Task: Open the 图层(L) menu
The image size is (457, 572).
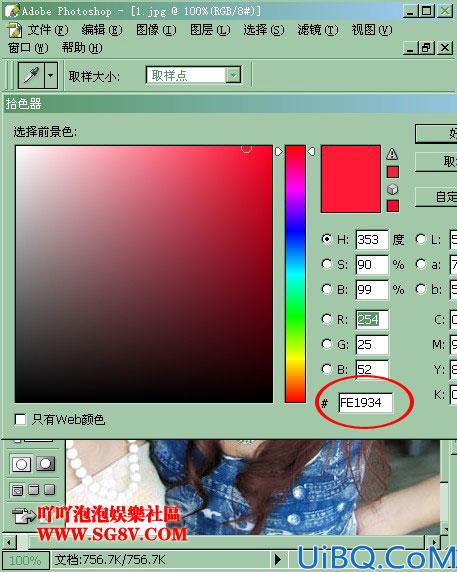Action: click(x=210, y=30)
